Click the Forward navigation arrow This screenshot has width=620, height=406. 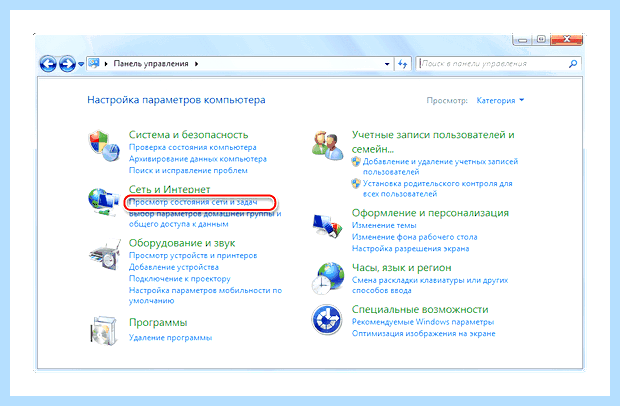tap(67, 64)
